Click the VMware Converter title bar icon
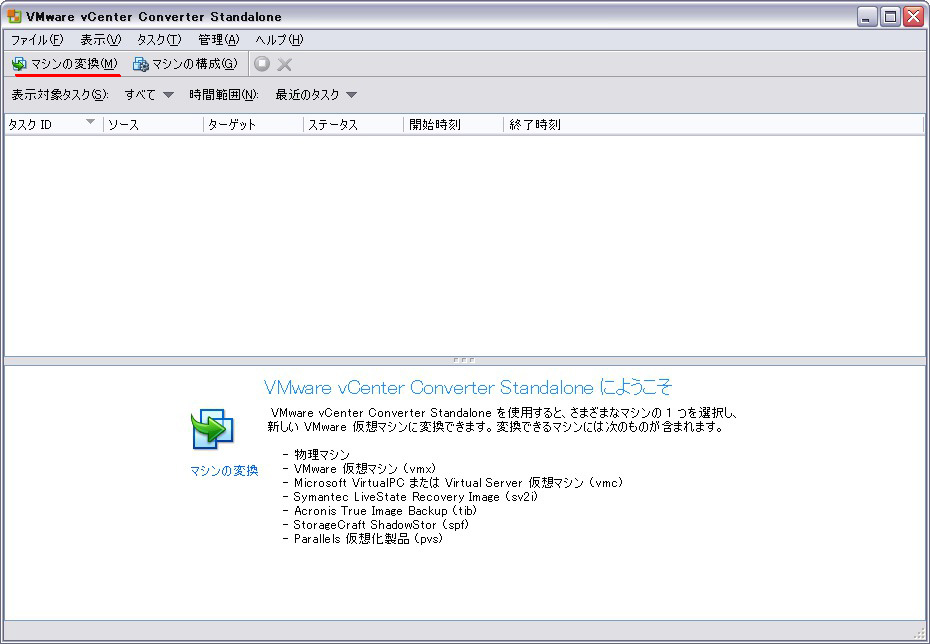Image resolution: width=930 pixels, height=644 pixels. (x=14, y=16)
